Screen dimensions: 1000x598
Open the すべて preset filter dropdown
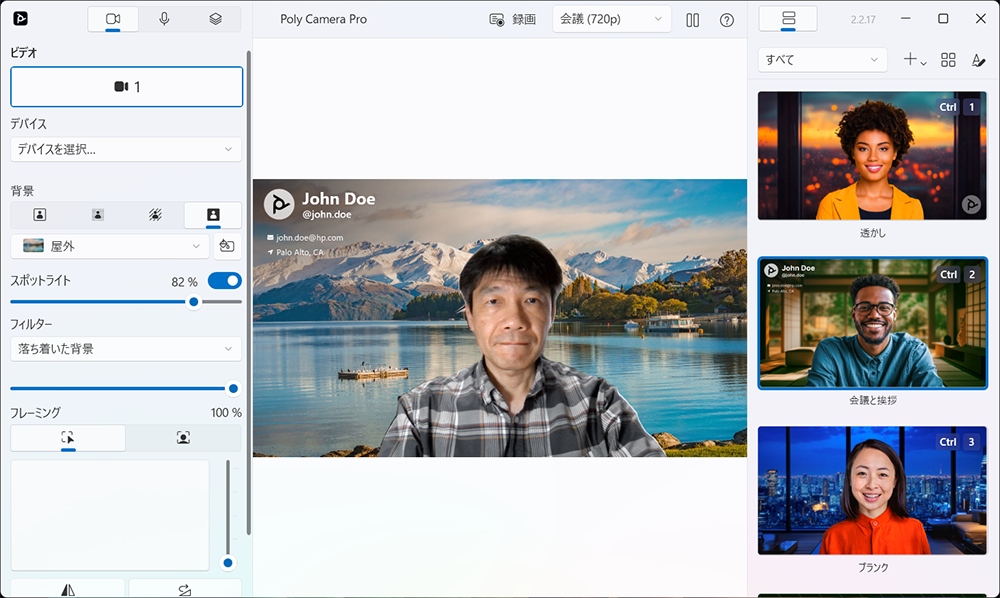click(822, 60)
